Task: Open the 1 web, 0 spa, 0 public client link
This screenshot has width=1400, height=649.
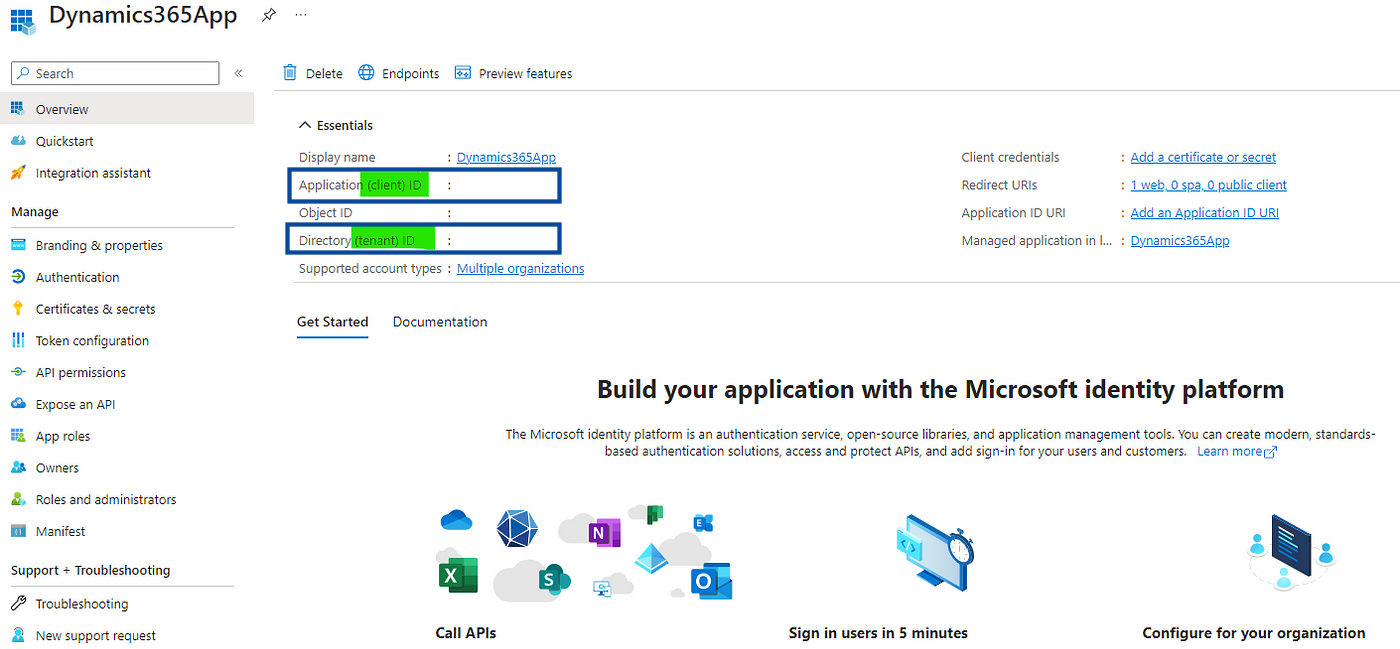Action: point(1209,185)
